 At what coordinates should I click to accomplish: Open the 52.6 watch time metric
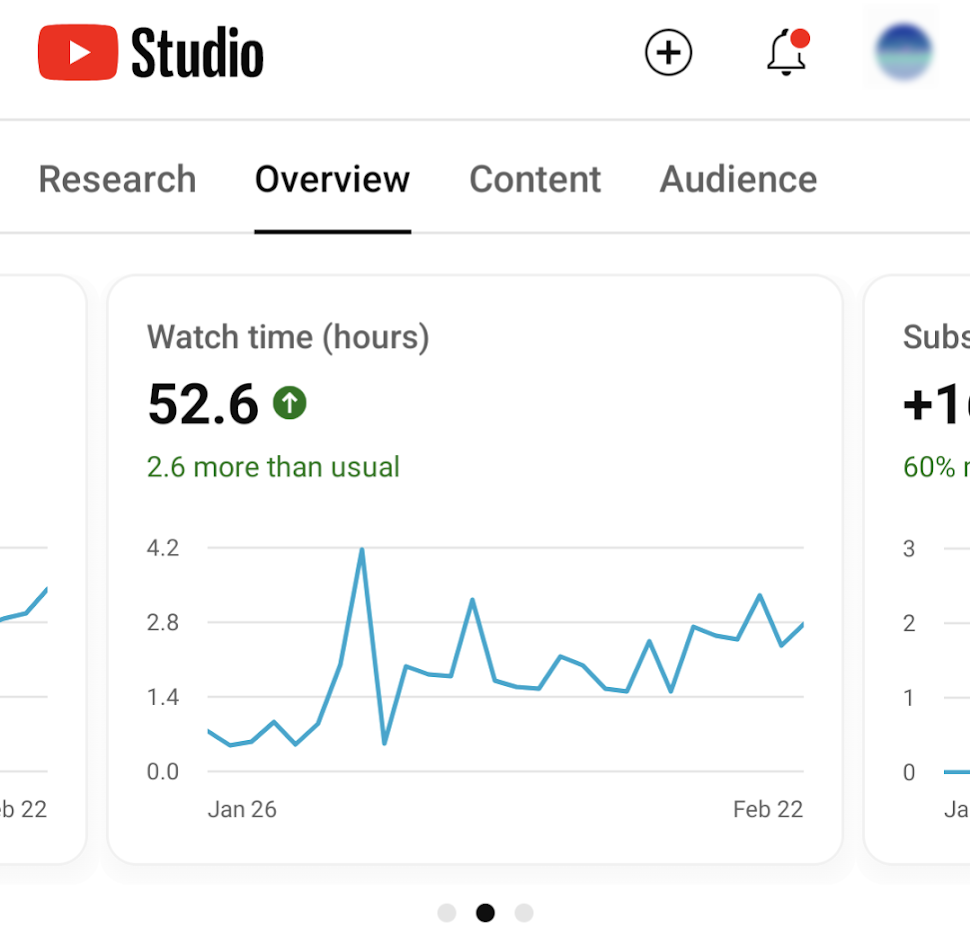point(203,404)
